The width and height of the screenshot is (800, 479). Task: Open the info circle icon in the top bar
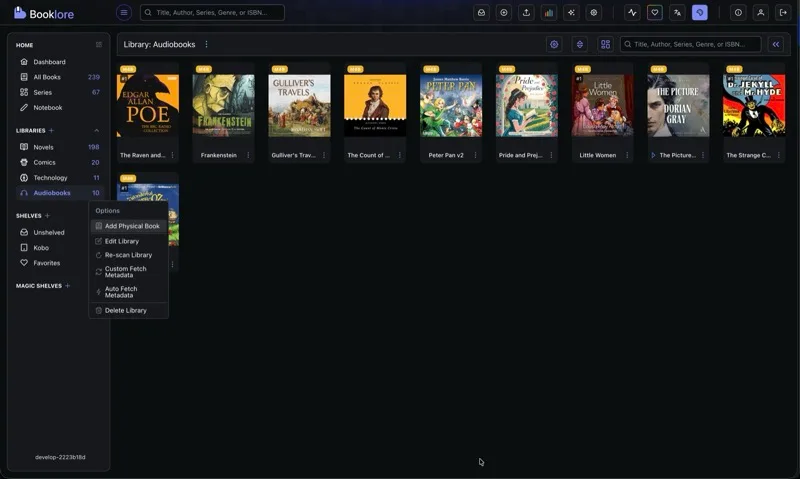738,13
